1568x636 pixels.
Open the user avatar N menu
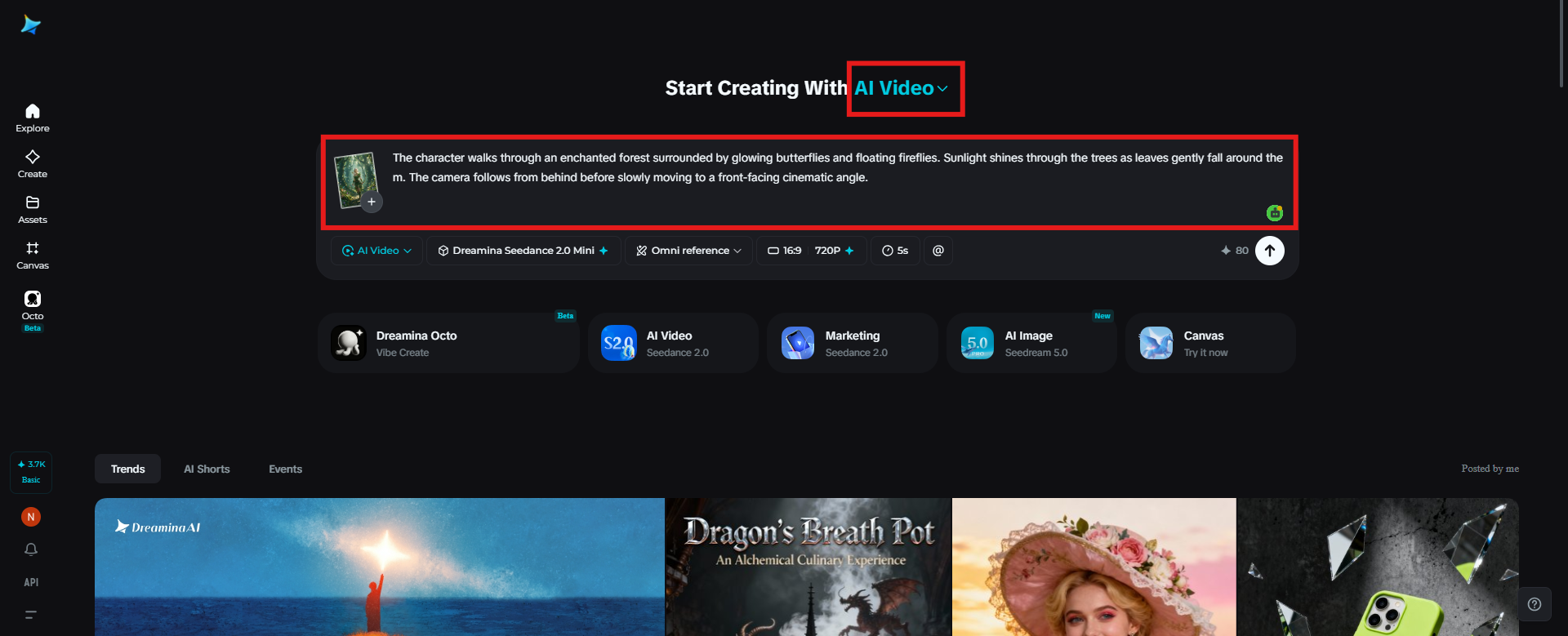(x=31, y=517)
